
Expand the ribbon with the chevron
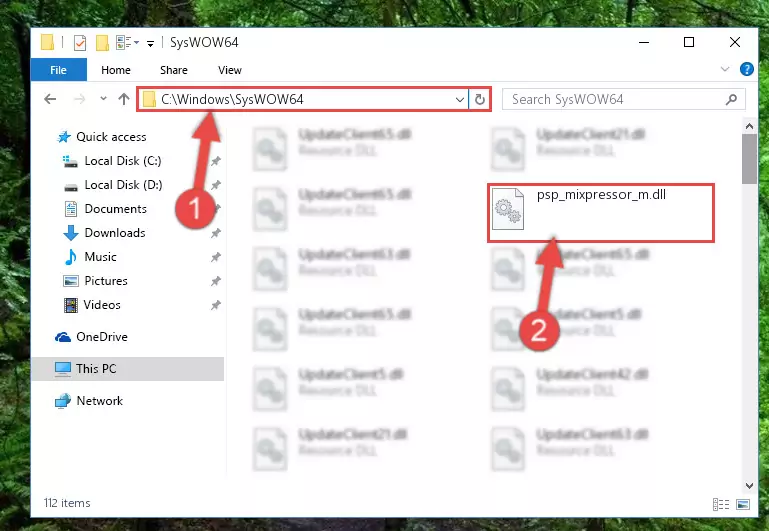pyautogui.click(x=725, y=69)
